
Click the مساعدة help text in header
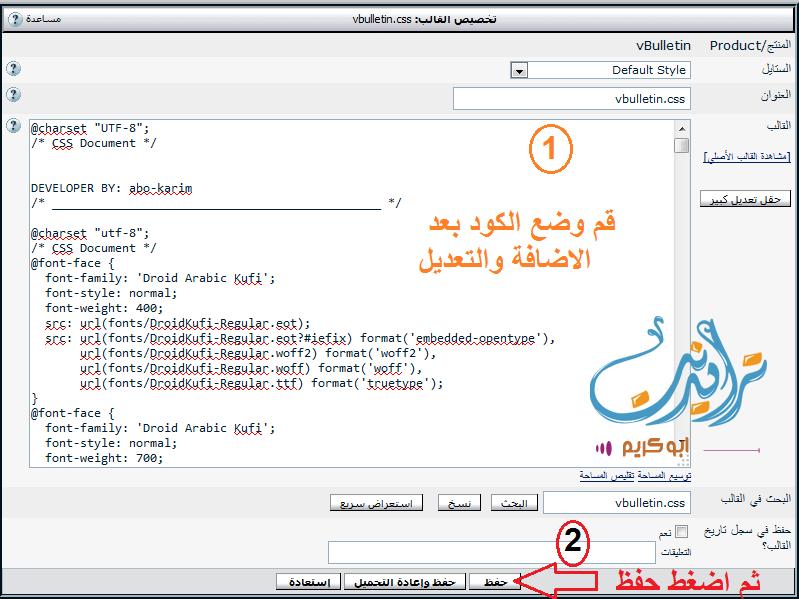(44, 19)
